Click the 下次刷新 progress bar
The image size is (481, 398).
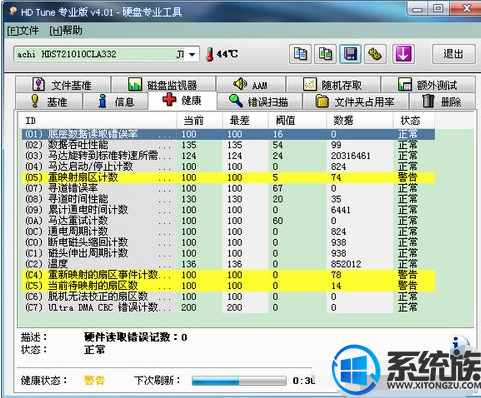pos(239,381)
